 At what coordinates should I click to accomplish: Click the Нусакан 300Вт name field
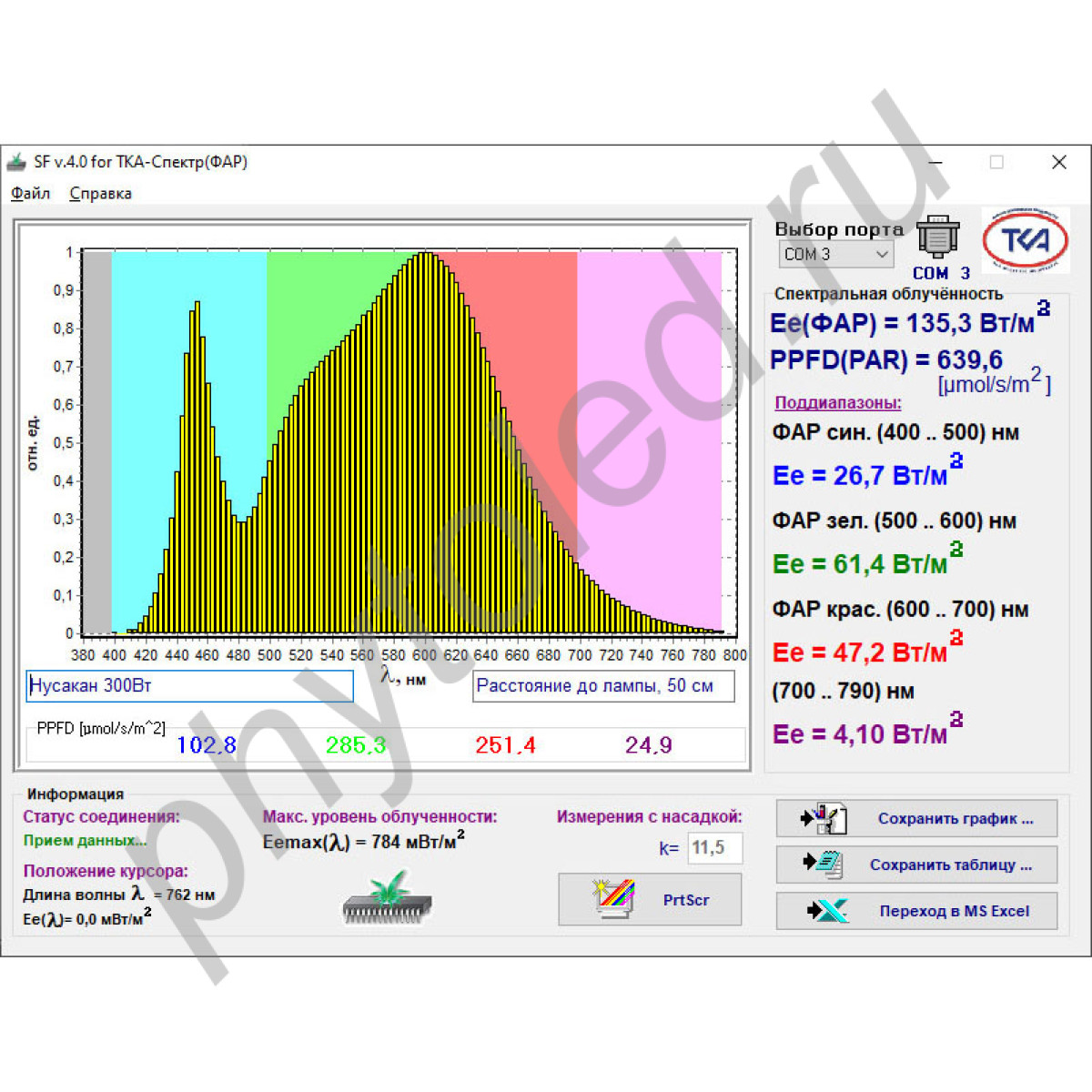(x=189, y=686)
